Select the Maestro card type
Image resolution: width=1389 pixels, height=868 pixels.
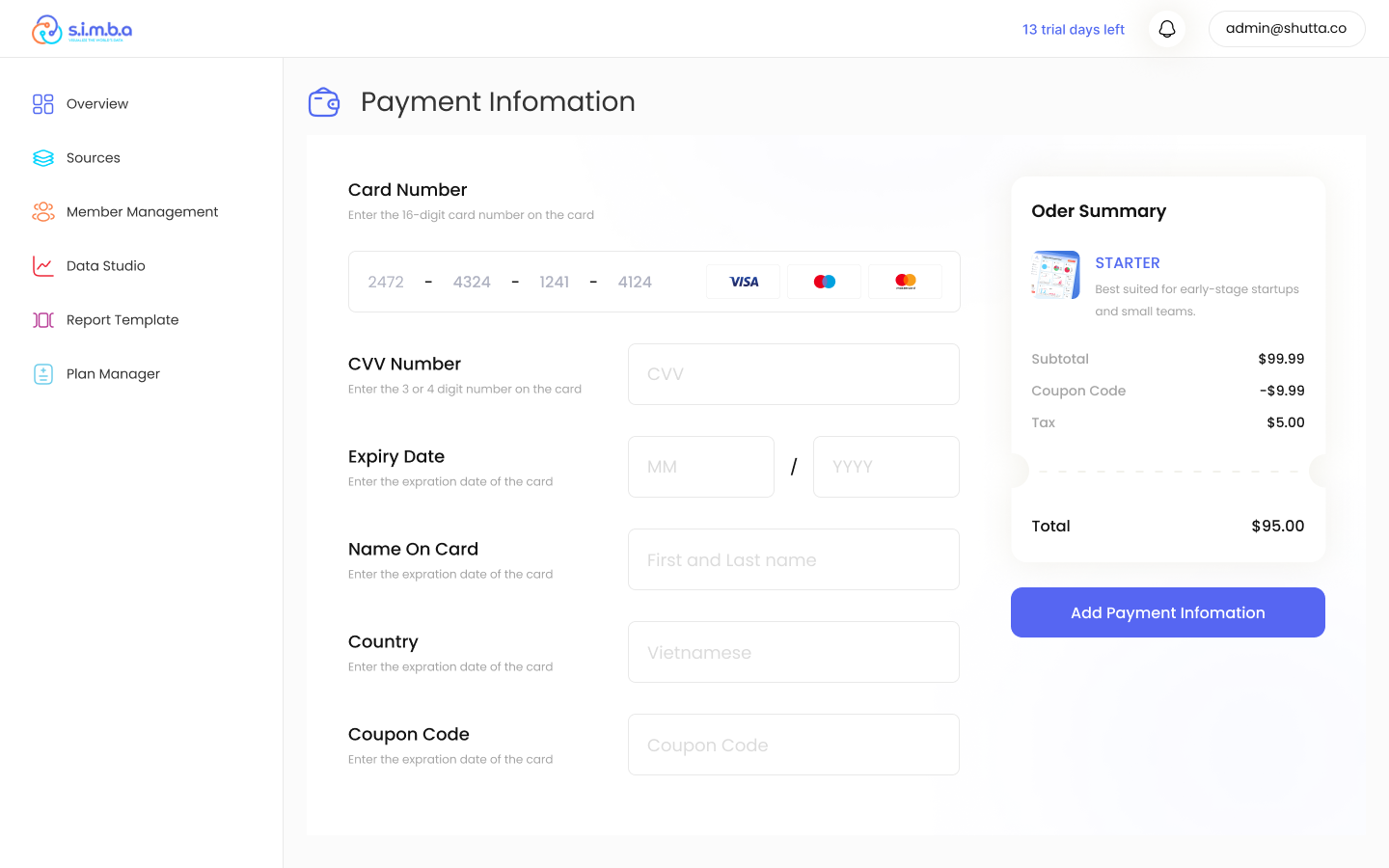pos(825,282)
